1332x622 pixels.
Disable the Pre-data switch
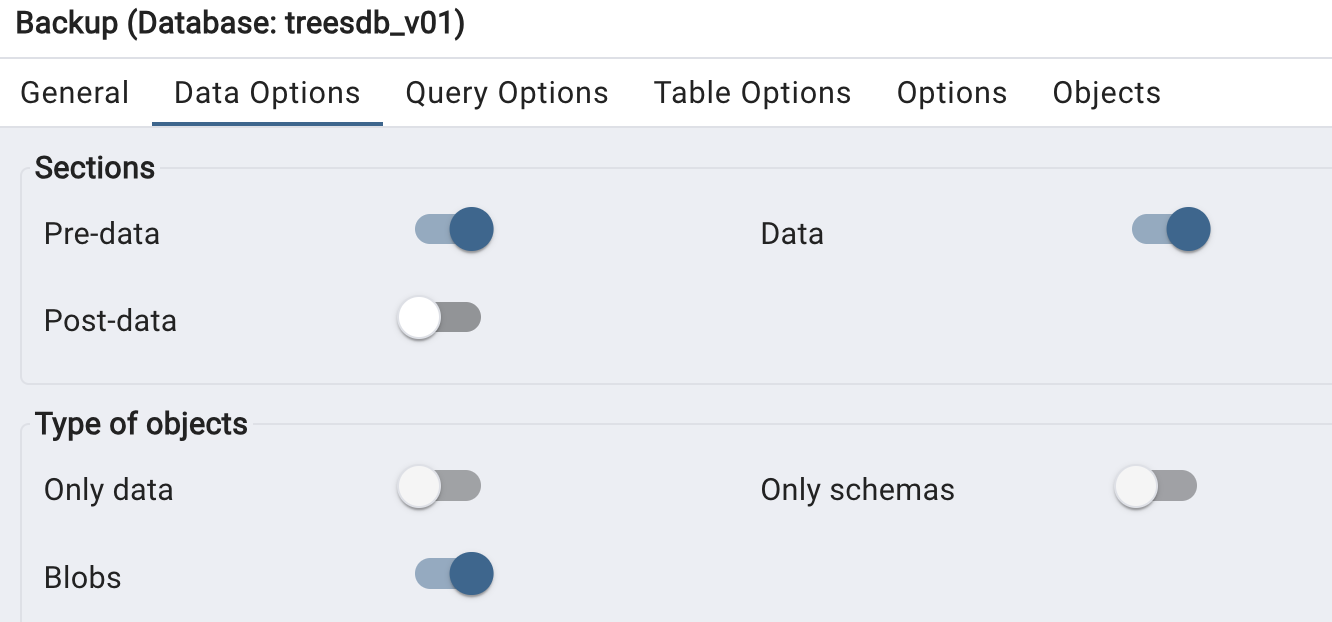(454, 230)
